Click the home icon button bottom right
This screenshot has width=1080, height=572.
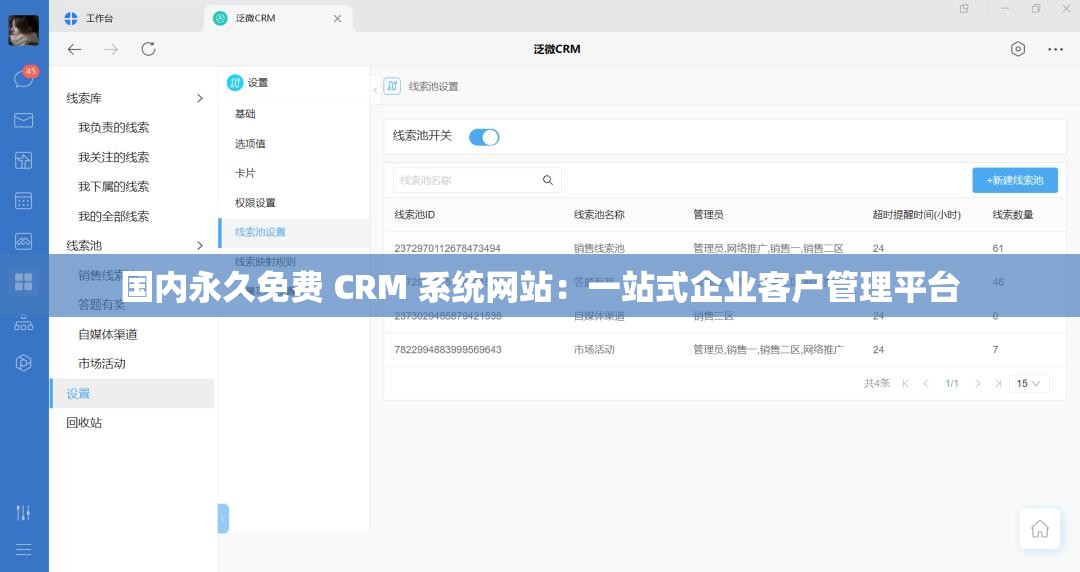click(1039, 529)
